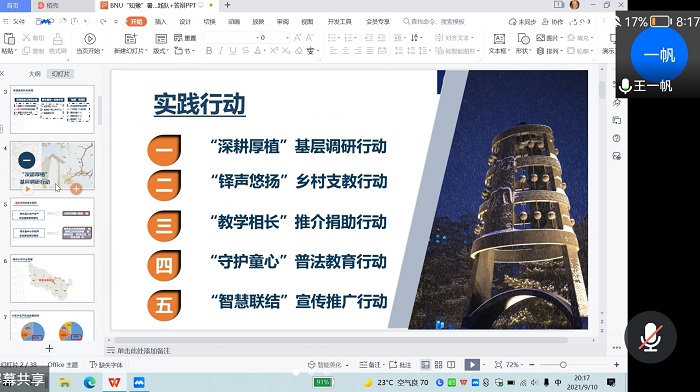This screenshot has width=700, height=392.
Task: Click the zoom slider handle
Action: tap(563, 365)
